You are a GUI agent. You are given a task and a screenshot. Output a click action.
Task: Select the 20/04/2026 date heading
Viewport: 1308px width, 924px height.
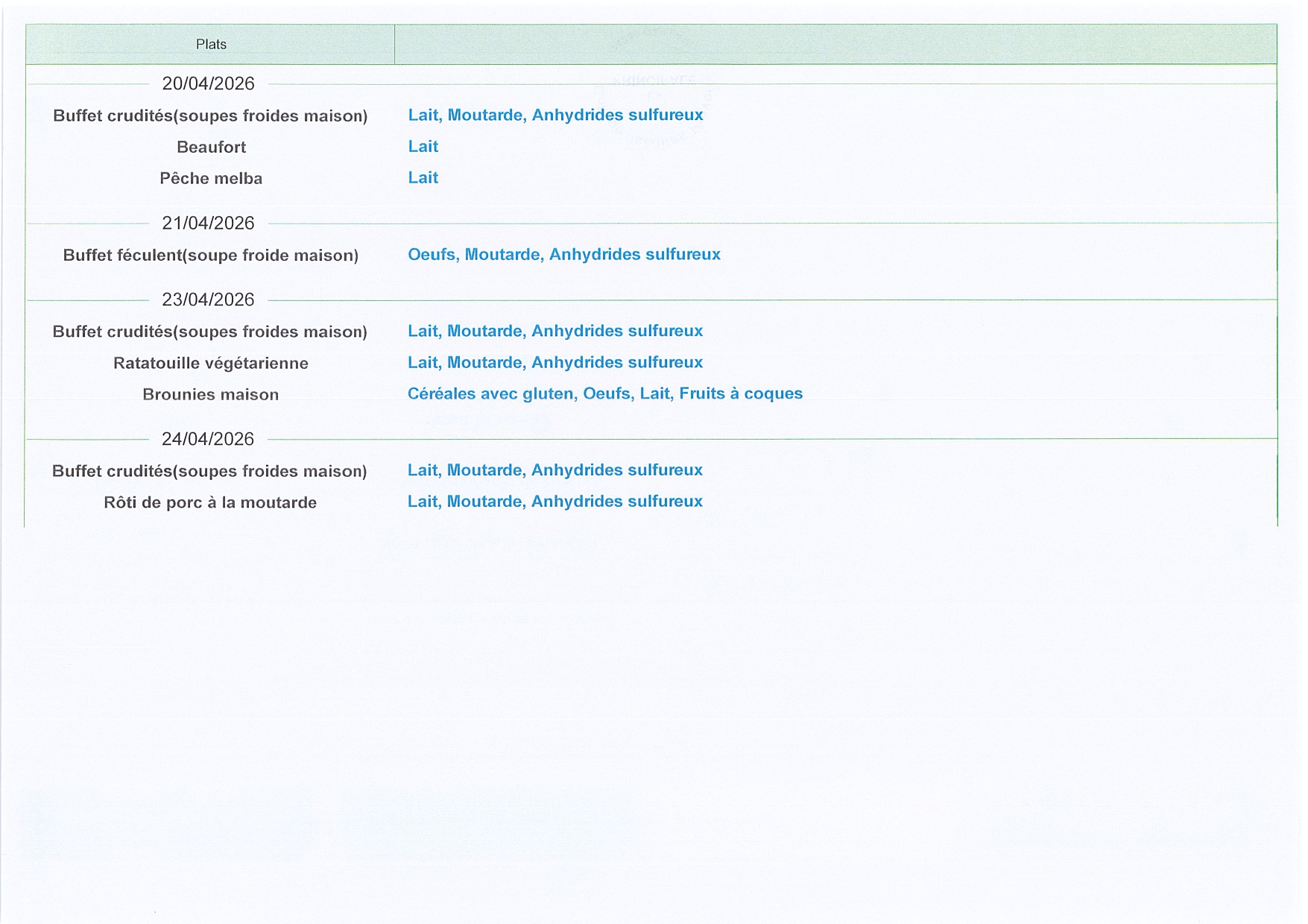(x=209, y=84)
